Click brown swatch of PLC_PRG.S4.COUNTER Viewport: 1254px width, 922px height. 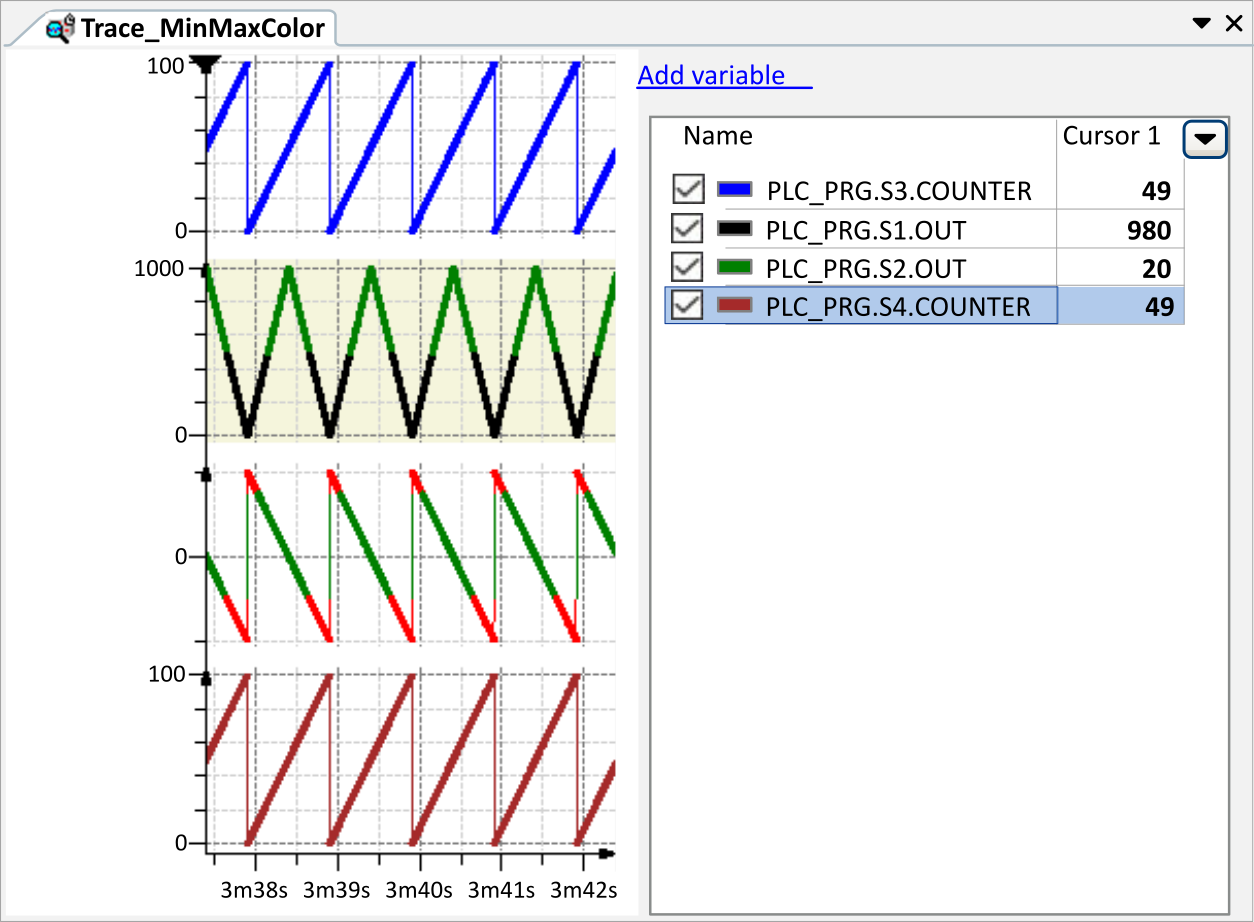[x=735, y=306]
